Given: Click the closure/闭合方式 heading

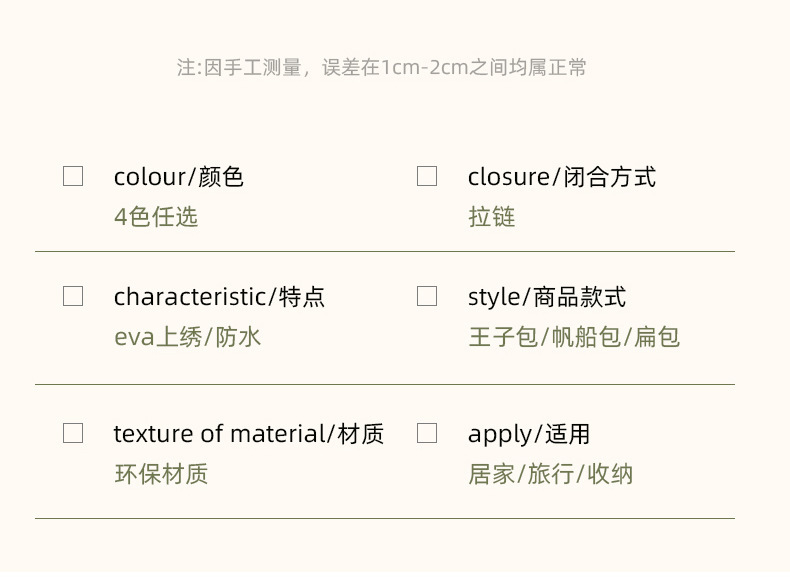Looking at the screenshot, I should click(561, 177).
